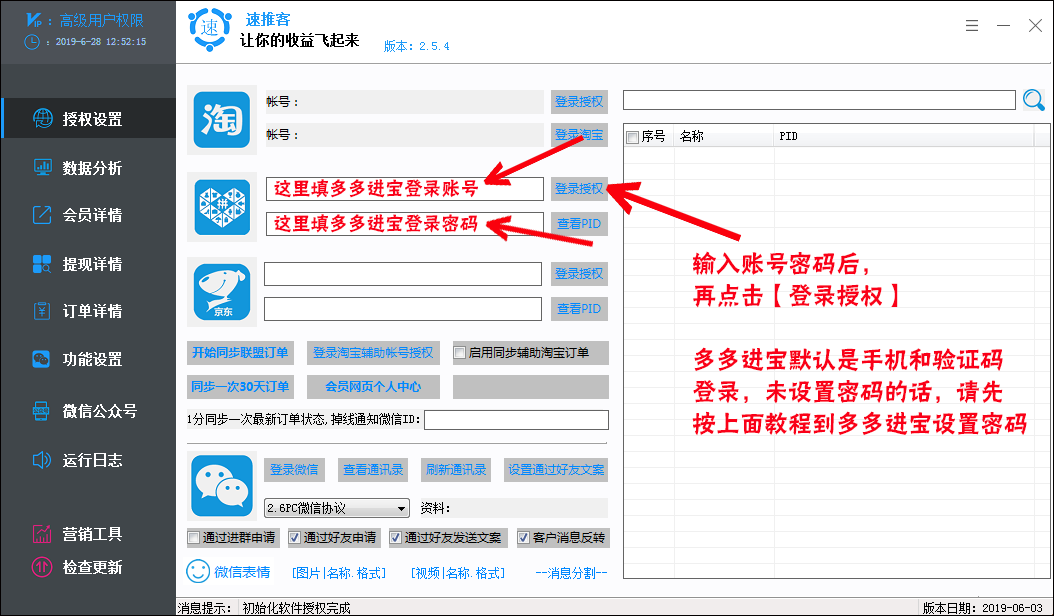Click the --消息分割-- link
Screen dimensions: 1054x616
(571, 573)
